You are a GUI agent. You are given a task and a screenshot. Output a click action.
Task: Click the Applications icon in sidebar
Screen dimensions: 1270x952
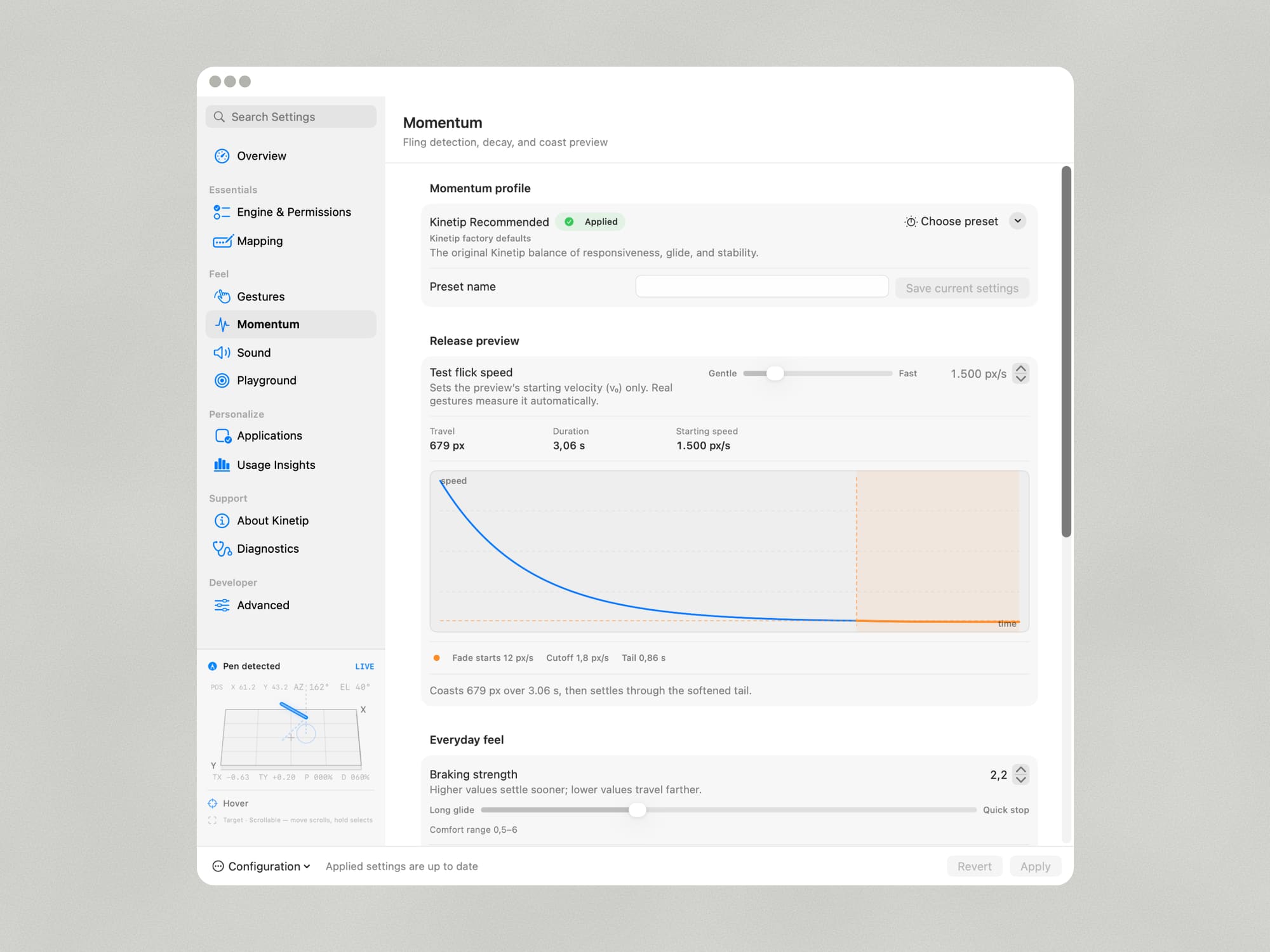pyautogui.click(x=222, y=436)
